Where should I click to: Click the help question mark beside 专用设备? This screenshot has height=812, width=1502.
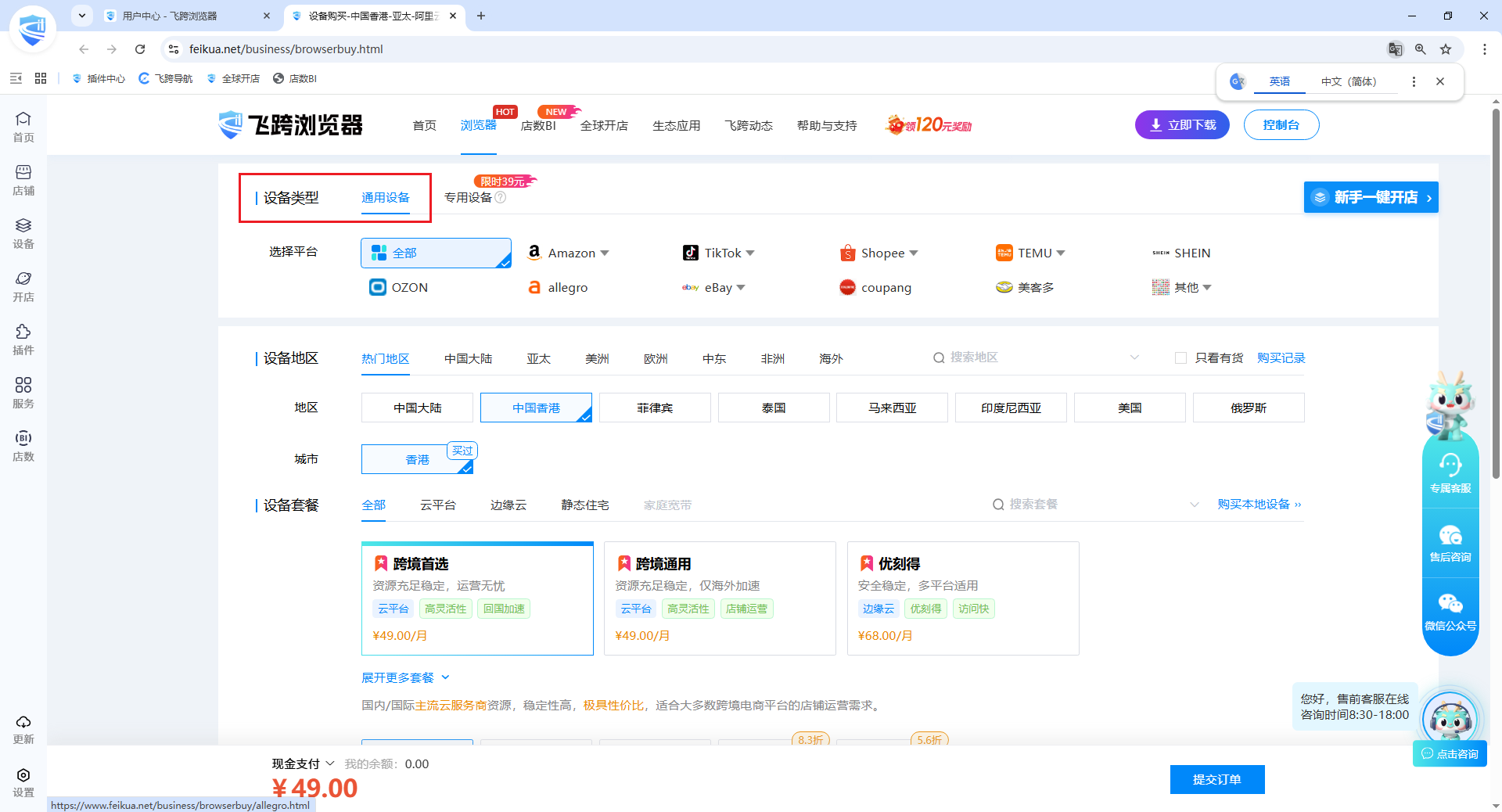pyautogui.click(x=501, y=197)
